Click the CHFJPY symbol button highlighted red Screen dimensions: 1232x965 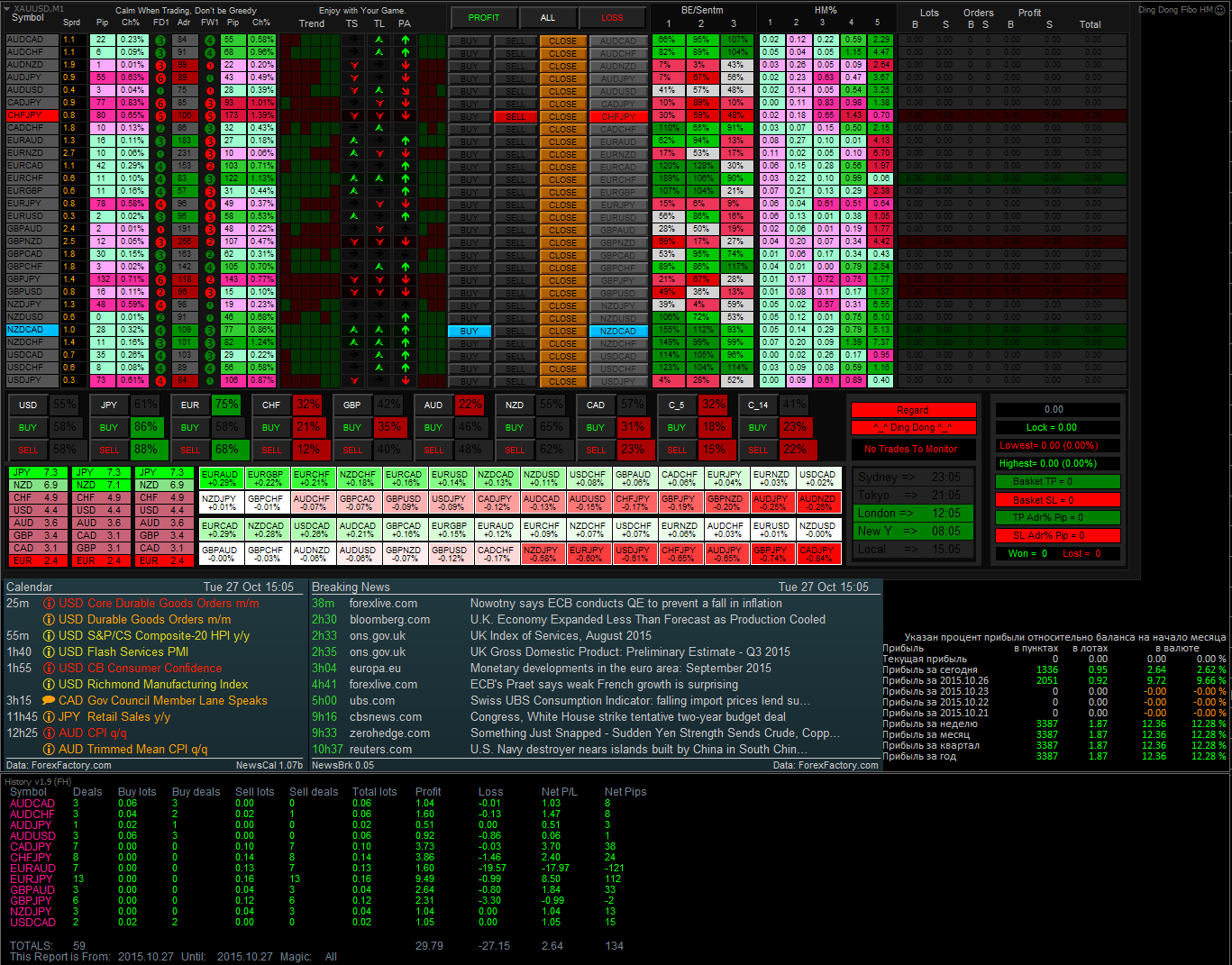tap(618, 116)
